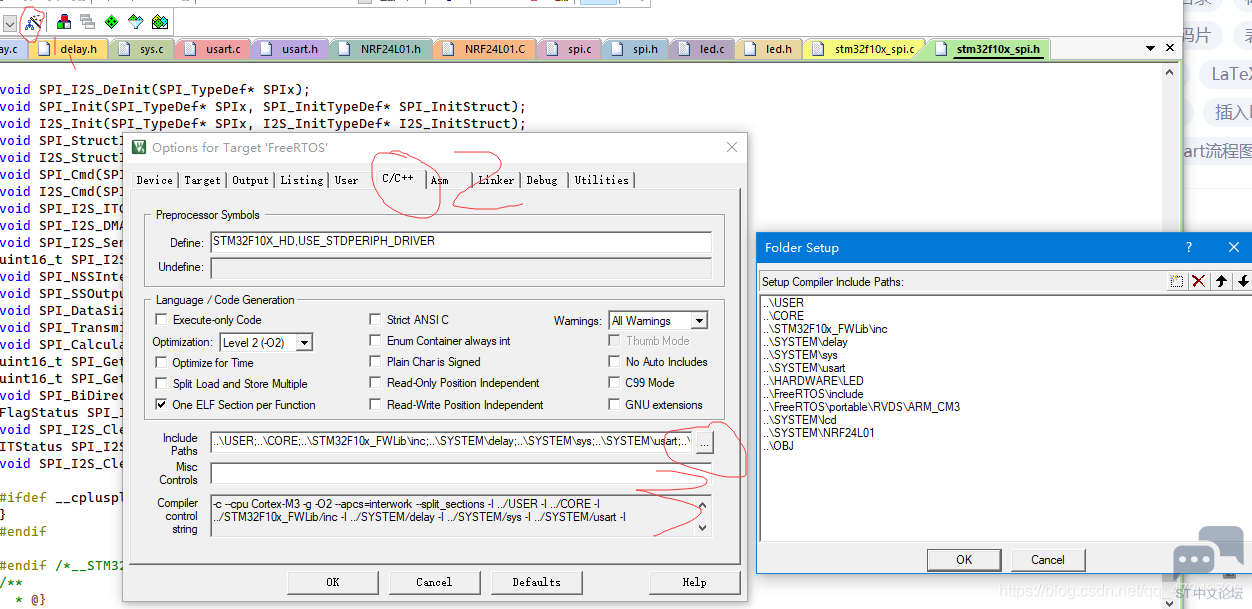Image resolution: width=1252 pixels, height=609 pixels.
Task: Select the ..\FreeRTOS\include path entry
Action: pos(813,394)
